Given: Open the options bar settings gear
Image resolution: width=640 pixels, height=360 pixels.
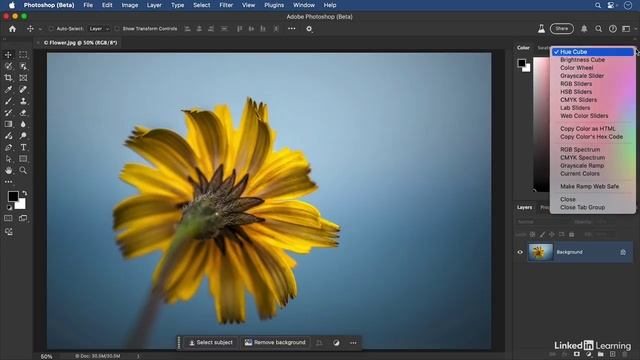Looking at the screenshot, I should [309, 29].
